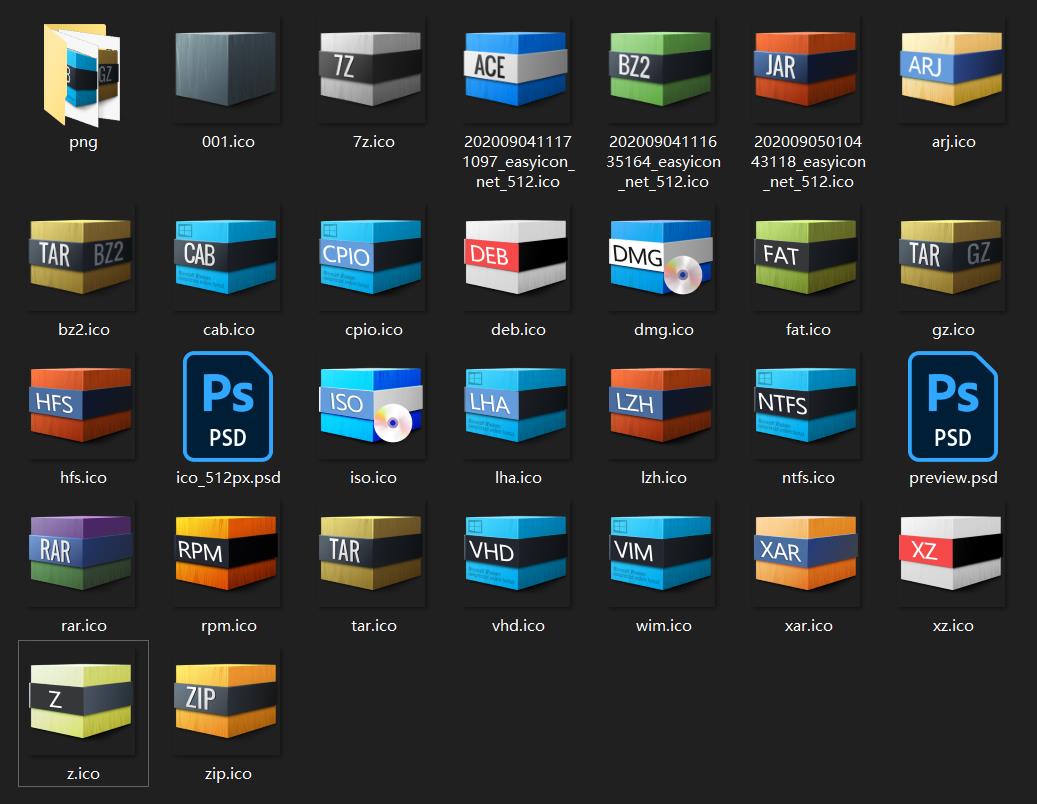Click the gz.ico file name
The image size is (1037, 804).
click(953, 330)
